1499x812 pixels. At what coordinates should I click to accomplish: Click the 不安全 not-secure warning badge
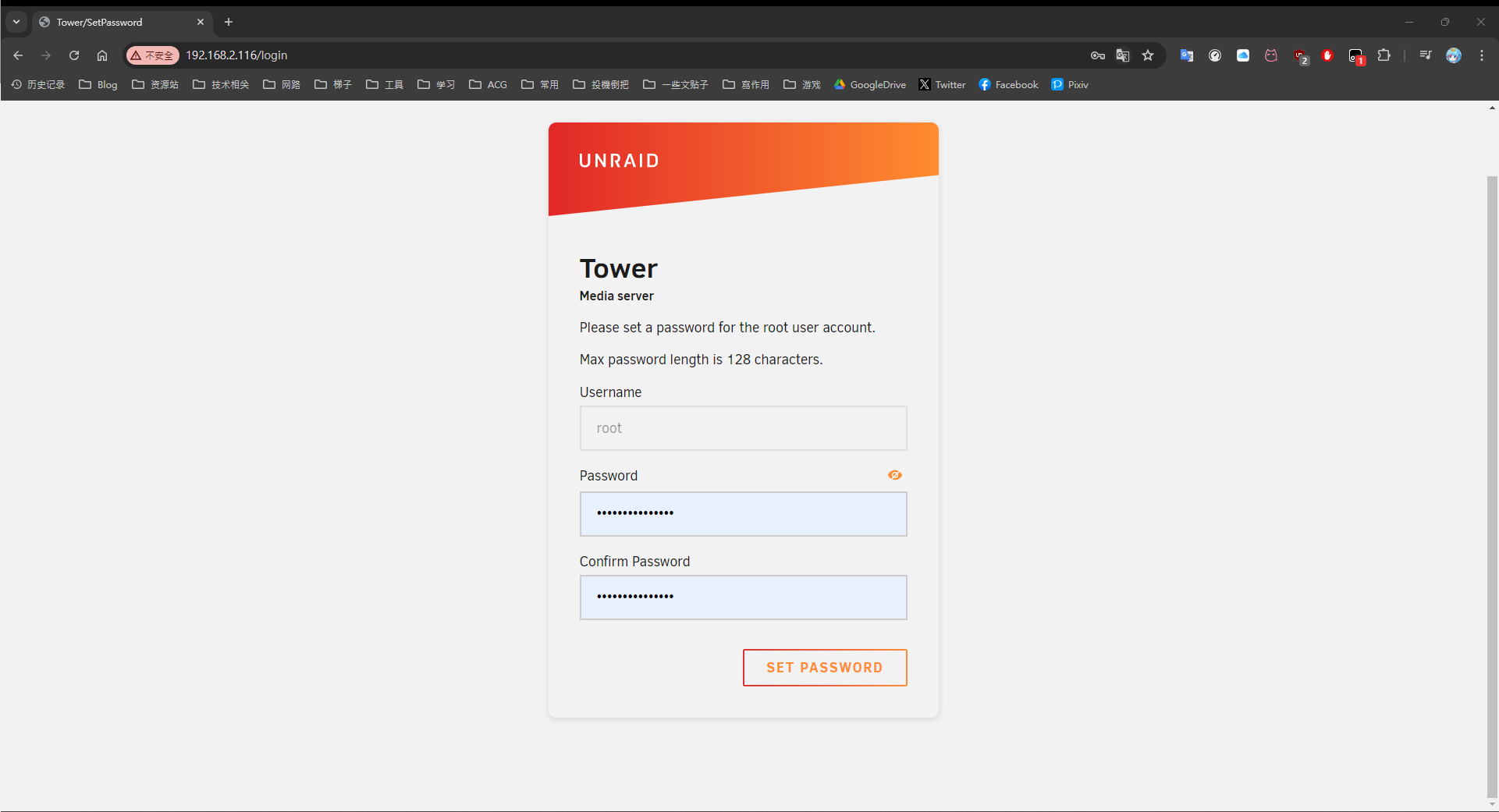coord(153,55)
